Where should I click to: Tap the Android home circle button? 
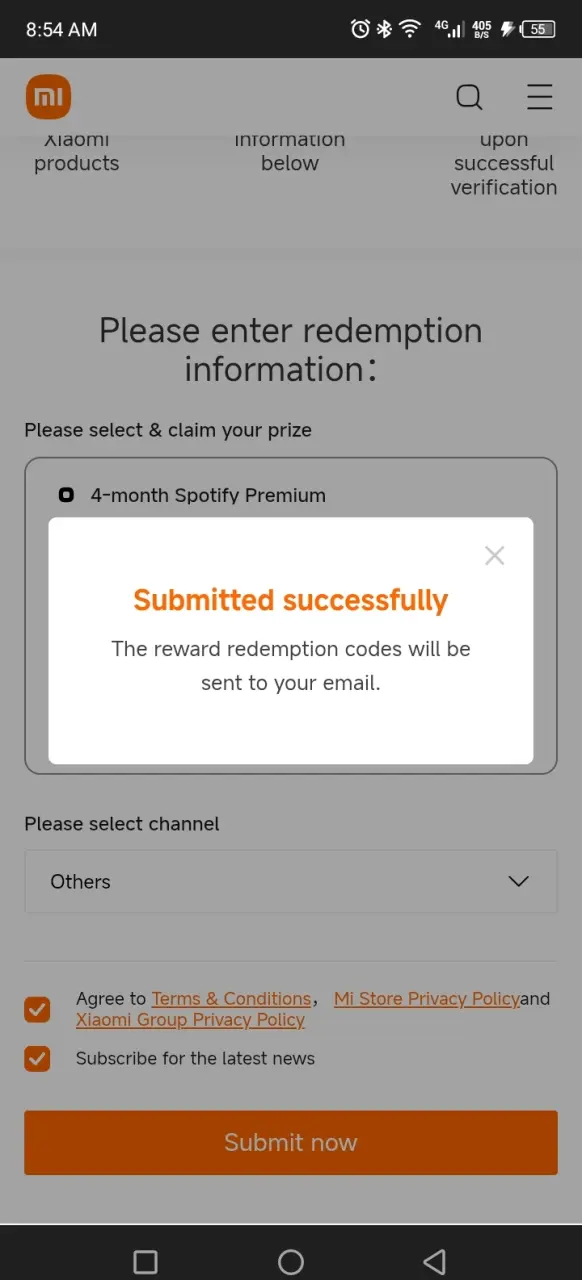pos(291,1262)
